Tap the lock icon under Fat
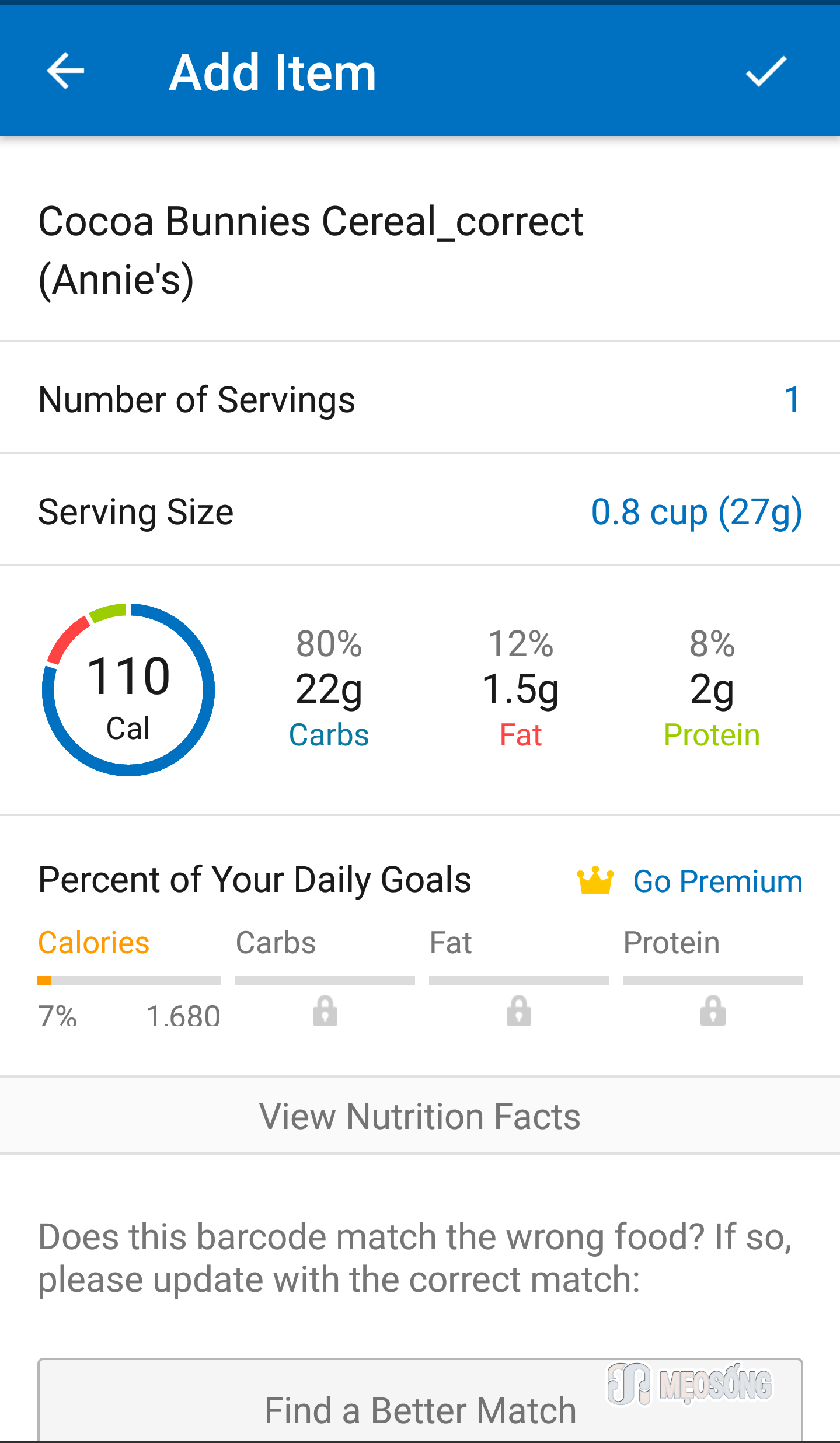Screen dimensions: 840x1443 519,1011
